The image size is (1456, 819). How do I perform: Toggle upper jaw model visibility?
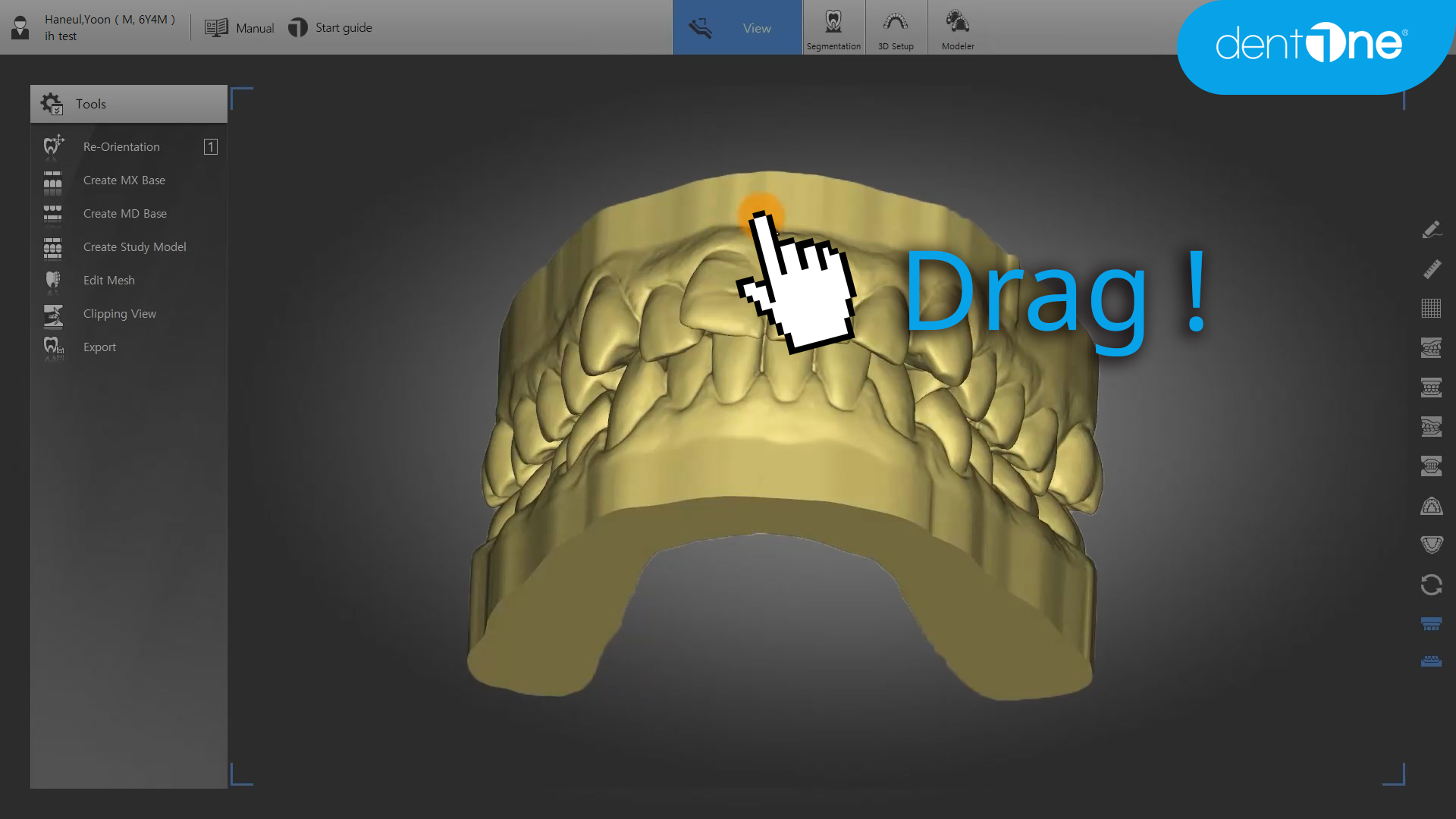(1431, 624)
